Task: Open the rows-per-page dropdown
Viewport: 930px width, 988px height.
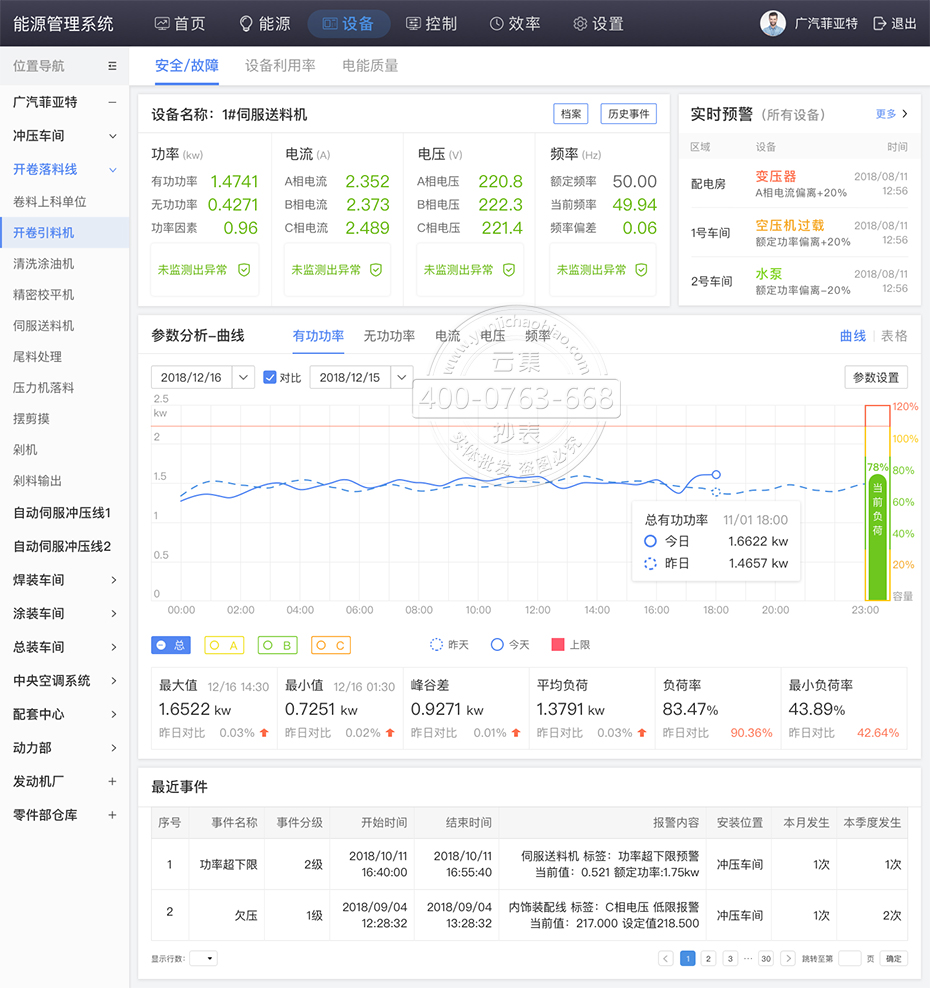Action: [x=203, y=958]
